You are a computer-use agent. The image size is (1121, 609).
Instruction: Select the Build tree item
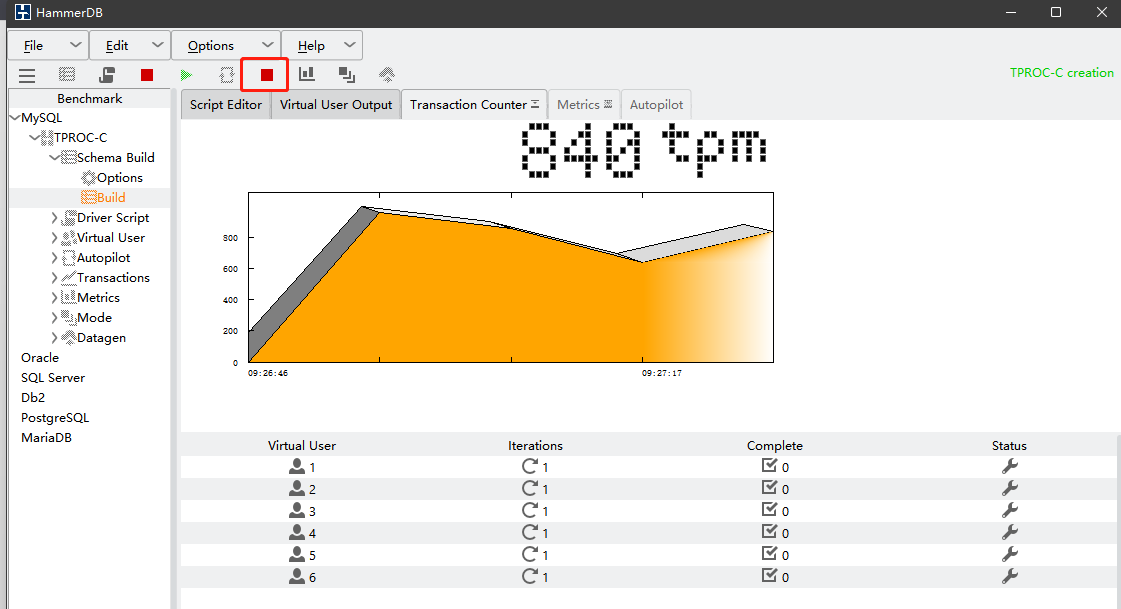[x=111, y=197]
